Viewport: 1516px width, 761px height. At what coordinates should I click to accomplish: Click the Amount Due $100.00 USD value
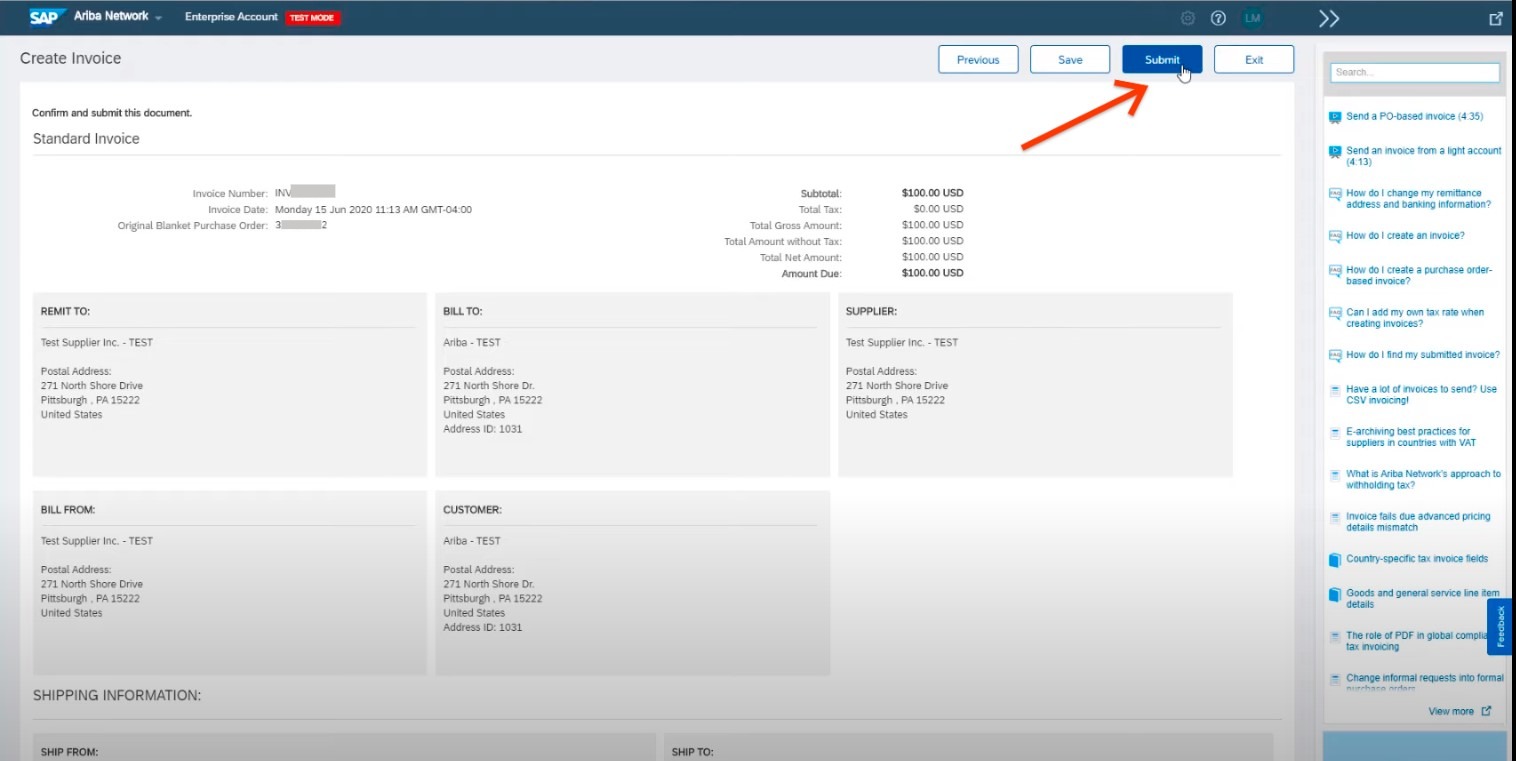click(x=932, y=273)
